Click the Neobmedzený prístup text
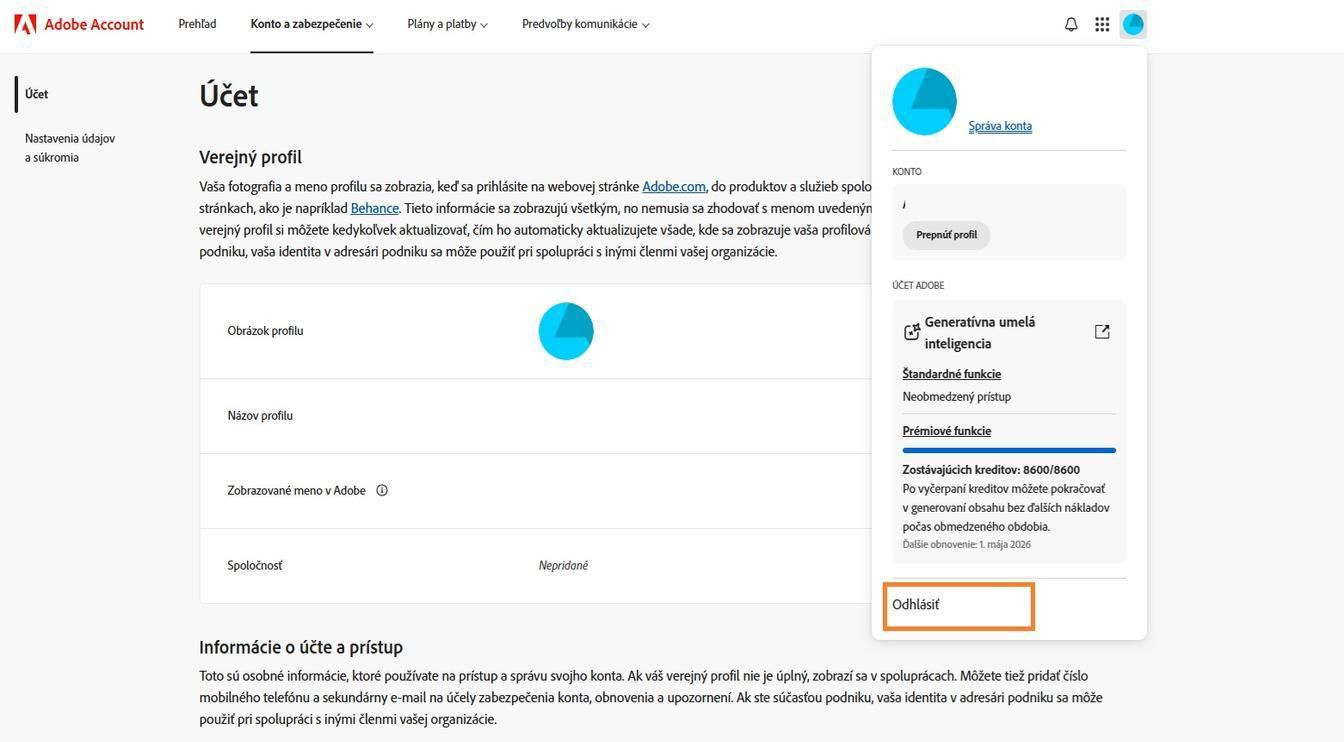This screenshot has height=742, width=1344. pyautogui.click(x=956, y=397)
